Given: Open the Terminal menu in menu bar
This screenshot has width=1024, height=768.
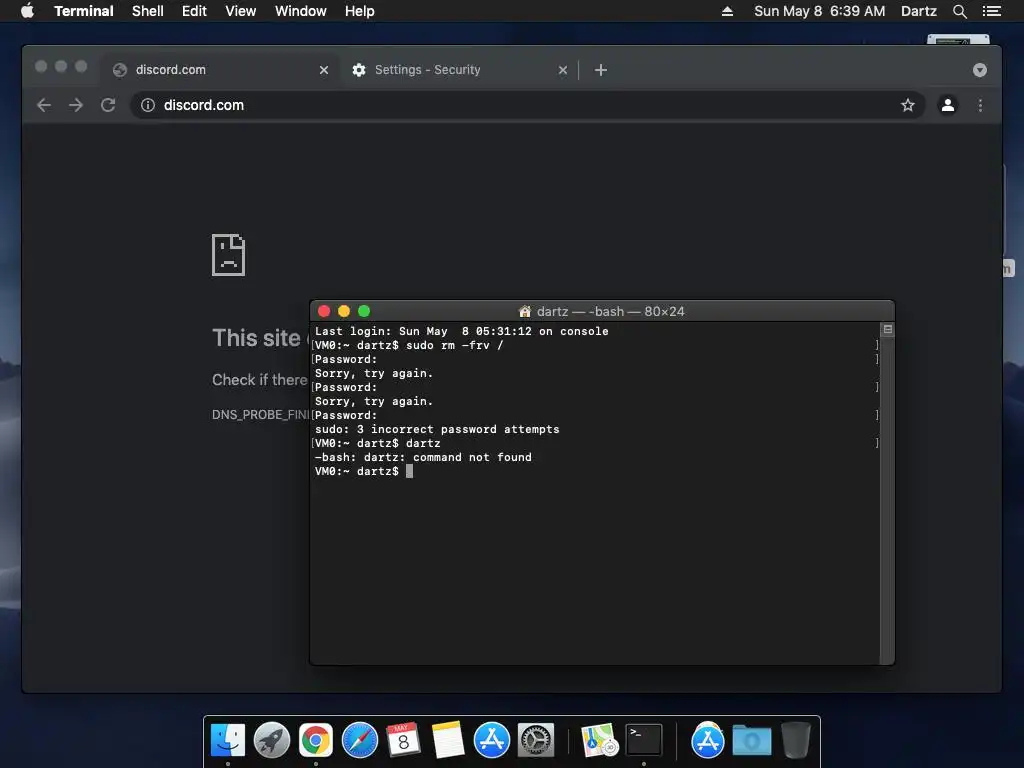Looking at the screenshot, I should 84,11.
